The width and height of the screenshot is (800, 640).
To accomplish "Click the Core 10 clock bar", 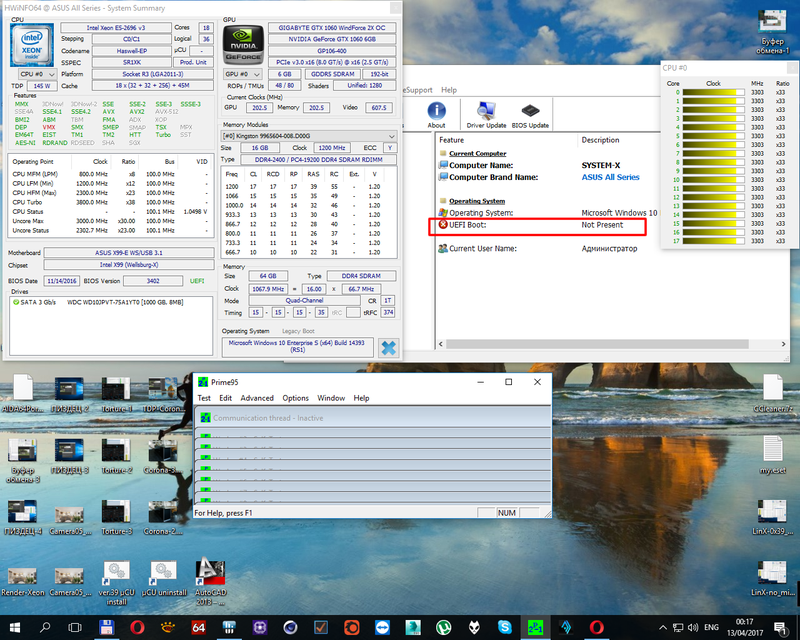I will pos(713,180).
